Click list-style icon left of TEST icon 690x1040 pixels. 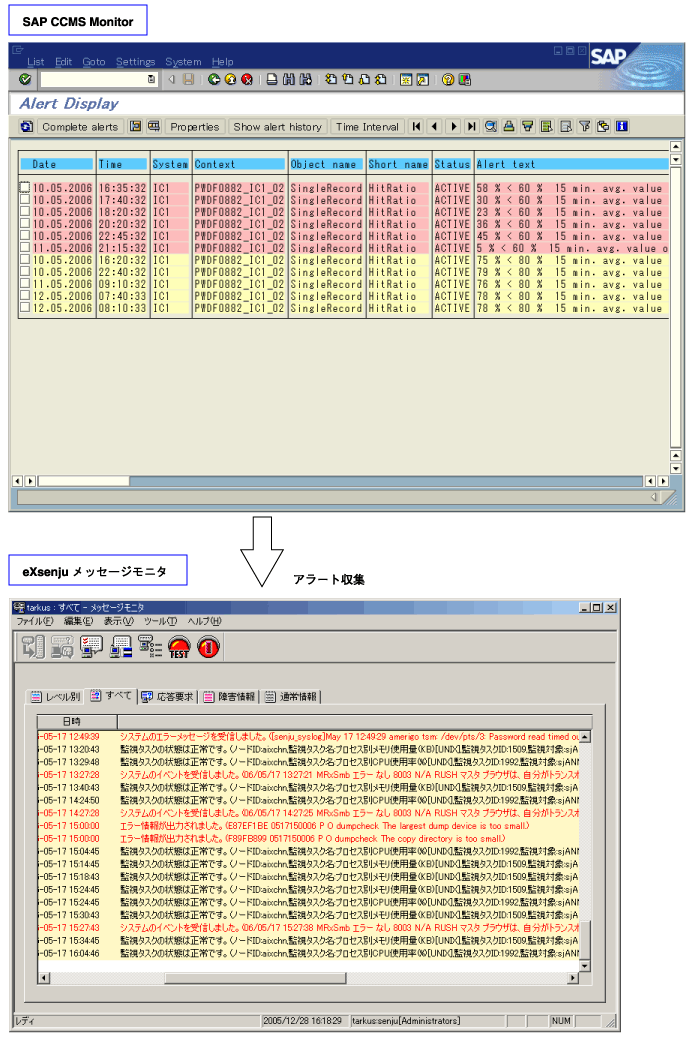coord(150,647)
